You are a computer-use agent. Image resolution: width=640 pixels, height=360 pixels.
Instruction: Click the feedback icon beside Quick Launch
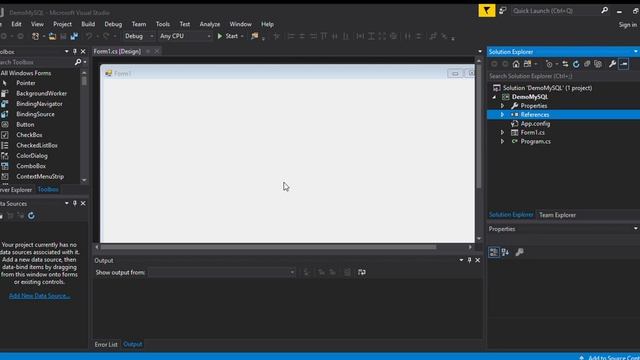pos(503,11)
